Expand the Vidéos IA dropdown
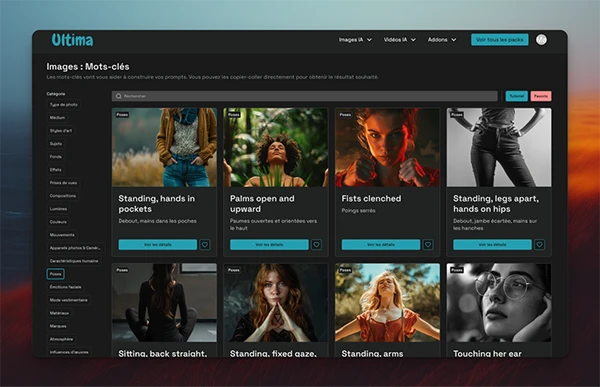600x387 pixels. [399, 40]
